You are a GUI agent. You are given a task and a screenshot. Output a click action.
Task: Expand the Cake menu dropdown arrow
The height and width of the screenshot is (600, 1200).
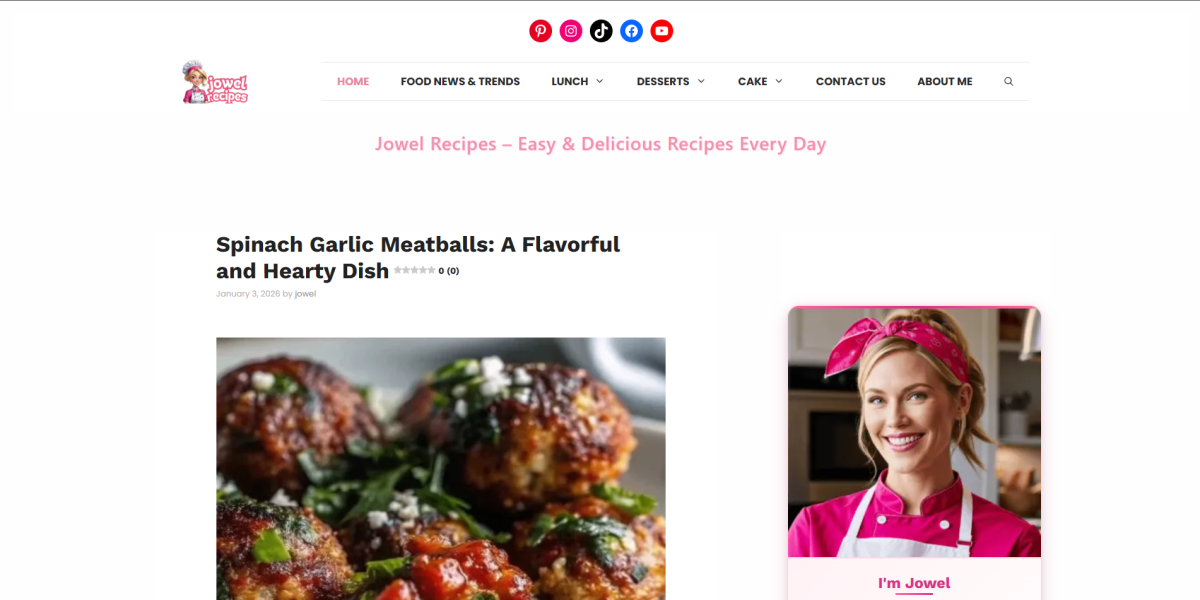pos(779,82)
